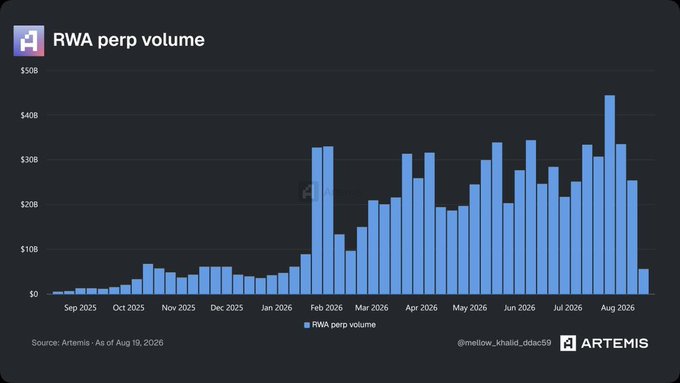Click the "Aug 2026" axis label
The width and height of the screenshot is (680, 383).
click(618, 308)
